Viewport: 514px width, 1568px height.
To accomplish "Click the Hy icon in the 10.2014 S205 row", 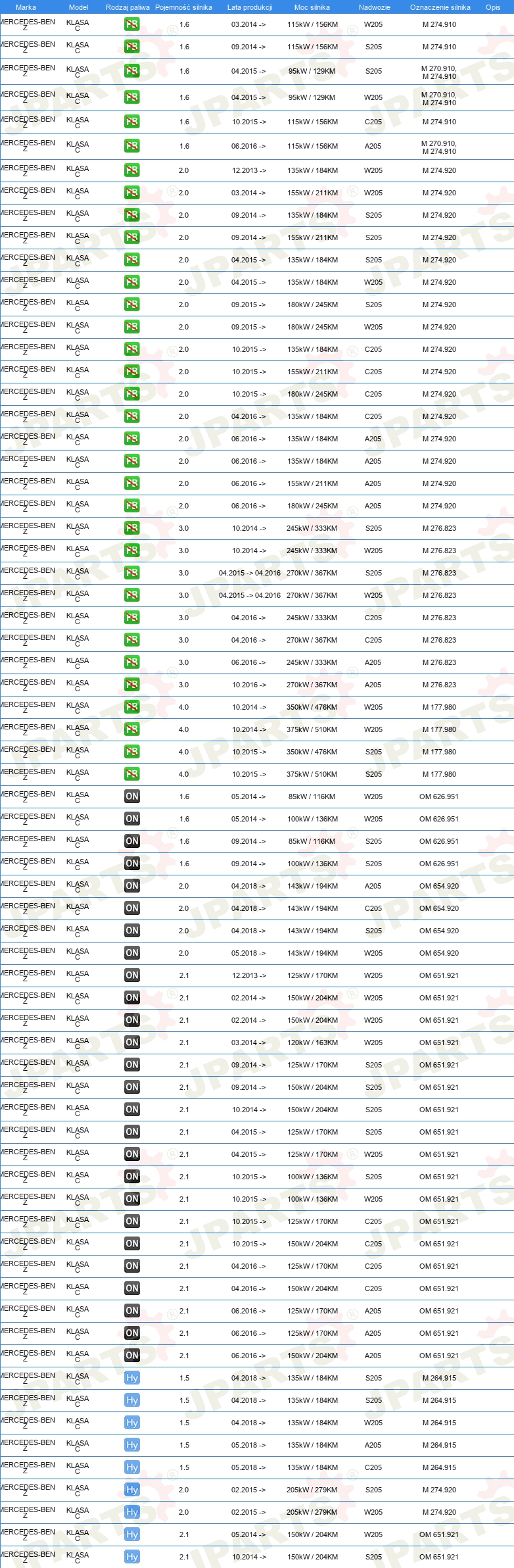I will click(x=132, y=1557).
